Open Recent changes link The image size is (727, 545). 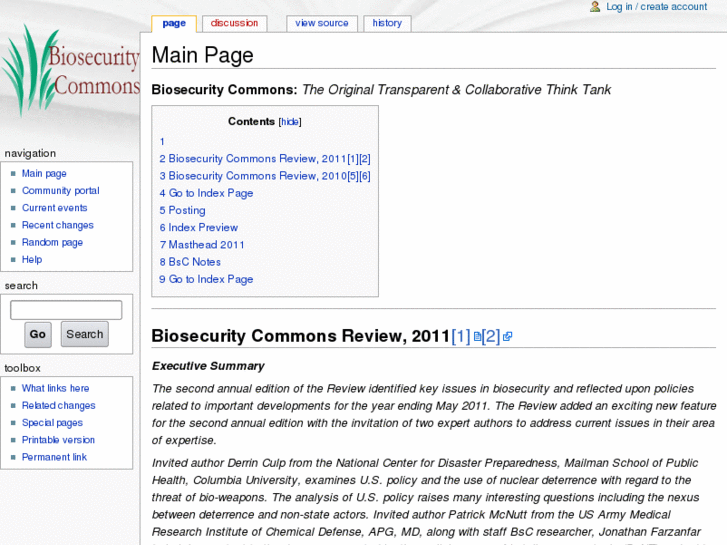[x=58, y=225]
